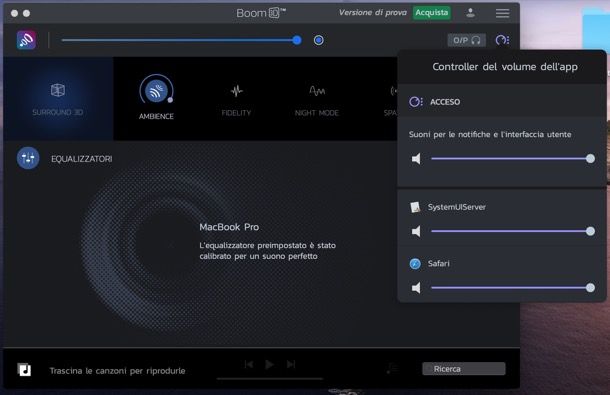Click the close window dot
The height and width of the screenshot is (395, 610).
[x=14, y=13]
